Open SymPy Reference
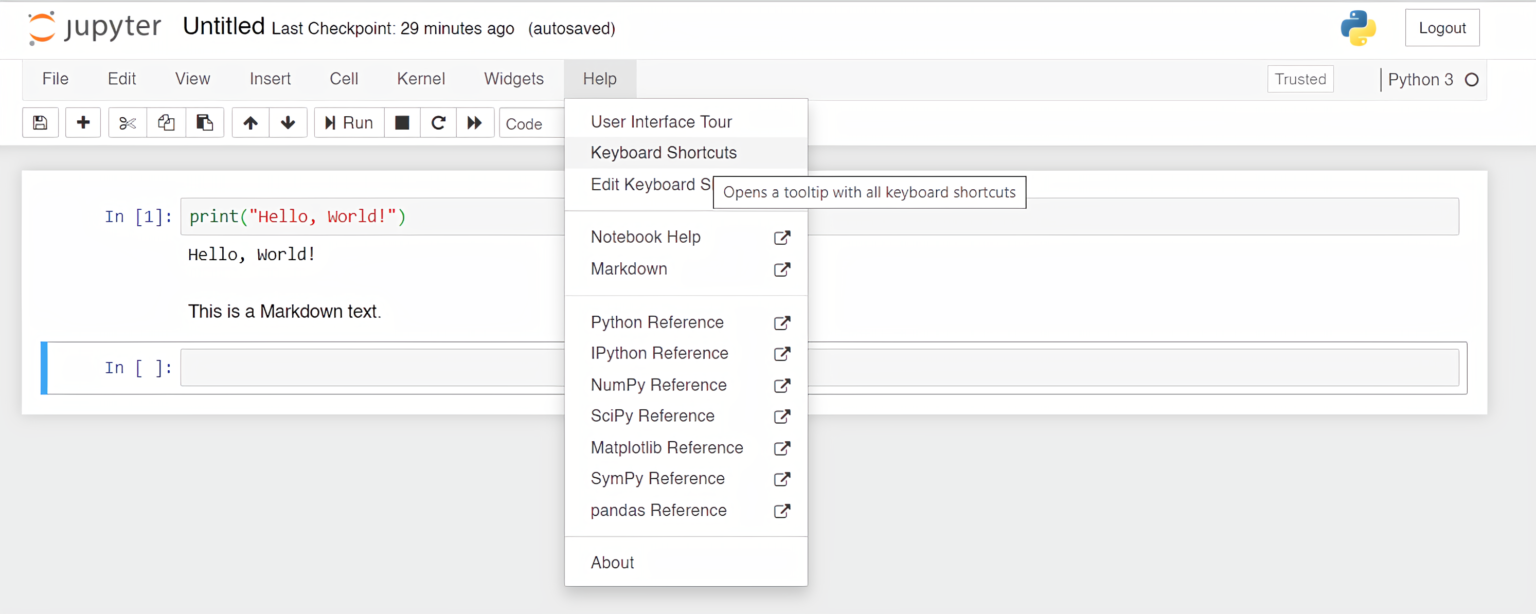Image resolution: width=1536 pixels, height=614 pixels. click(x=686, y=478)
